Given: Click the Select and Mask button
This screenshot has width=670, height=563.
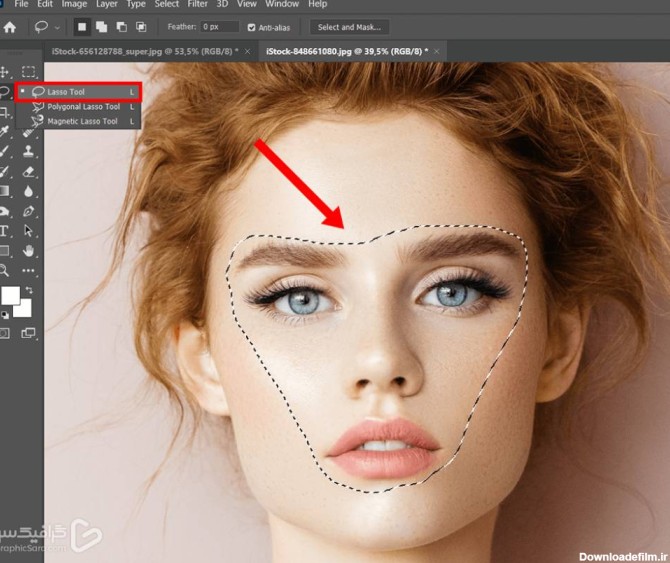Looking at the screenshot, I should tap(348, 27).
